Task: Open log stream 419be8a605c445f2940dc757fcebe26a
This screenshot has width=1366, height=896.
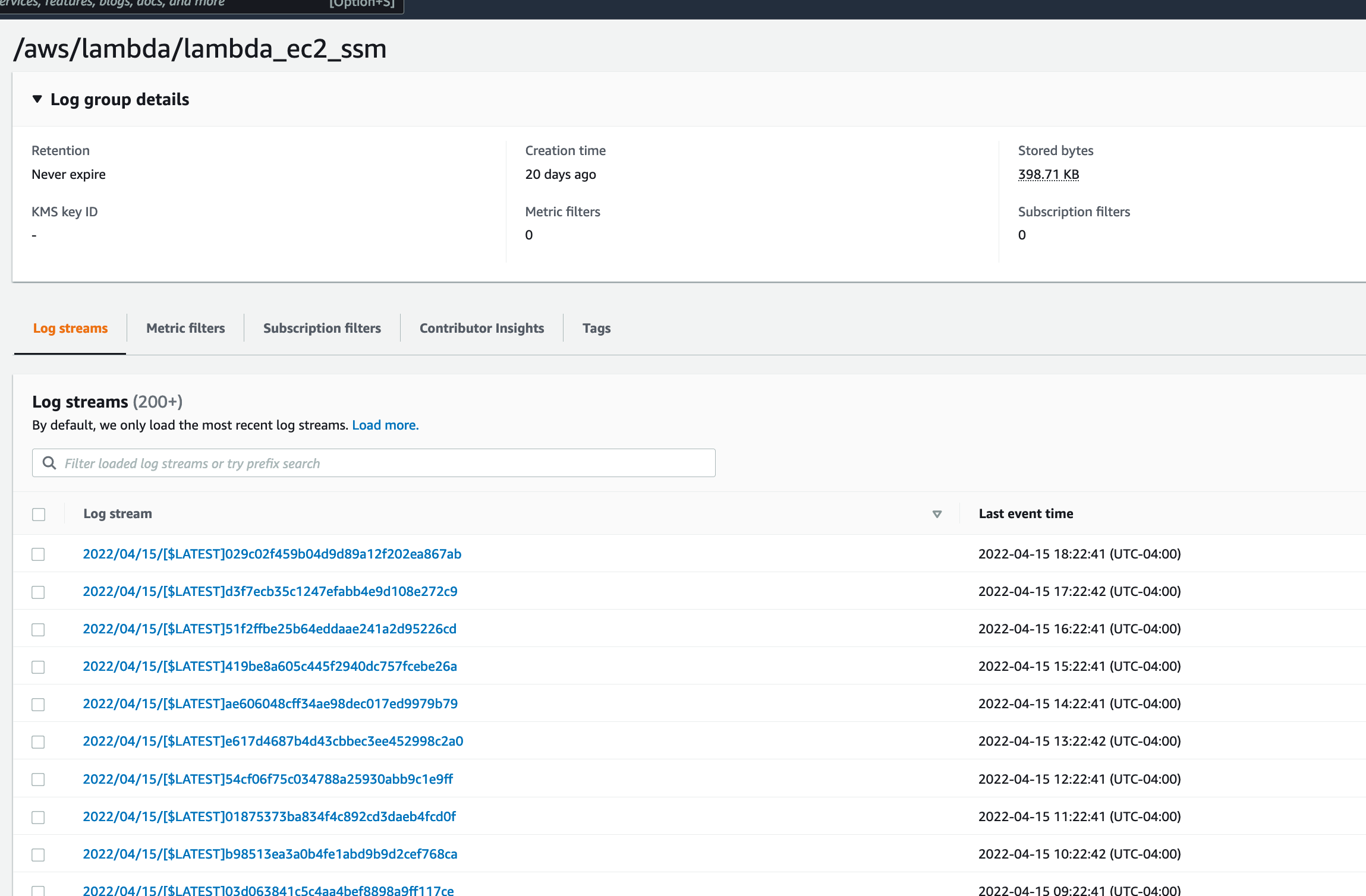Action: pyautogui.click(x=270, y=666)
